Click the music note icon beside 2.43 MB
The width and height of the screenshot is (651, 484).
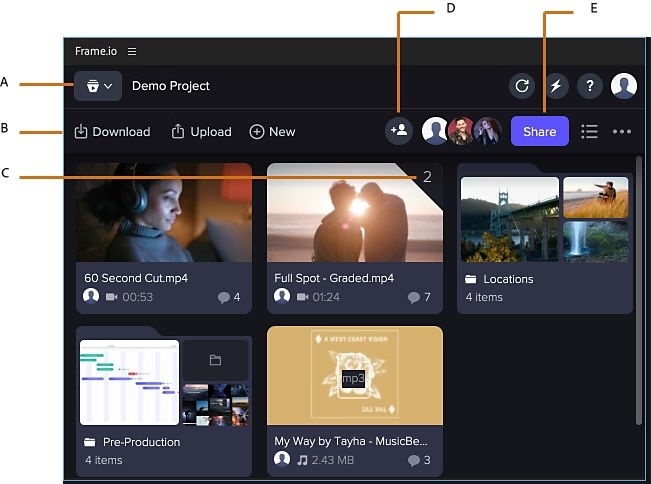point(302,460)
